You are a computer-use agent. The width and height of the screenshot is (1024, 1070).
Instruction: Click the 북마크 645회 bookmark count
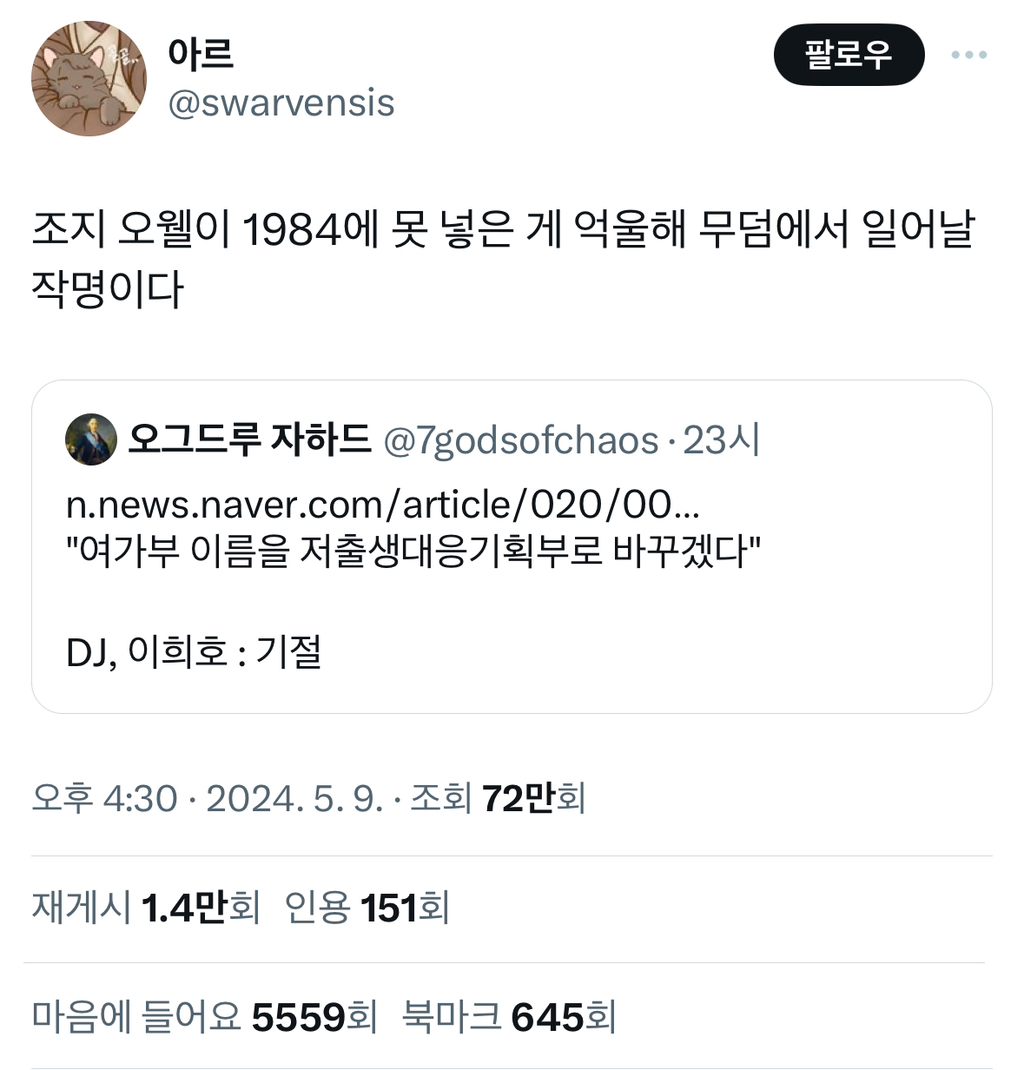coord(509,1016)
